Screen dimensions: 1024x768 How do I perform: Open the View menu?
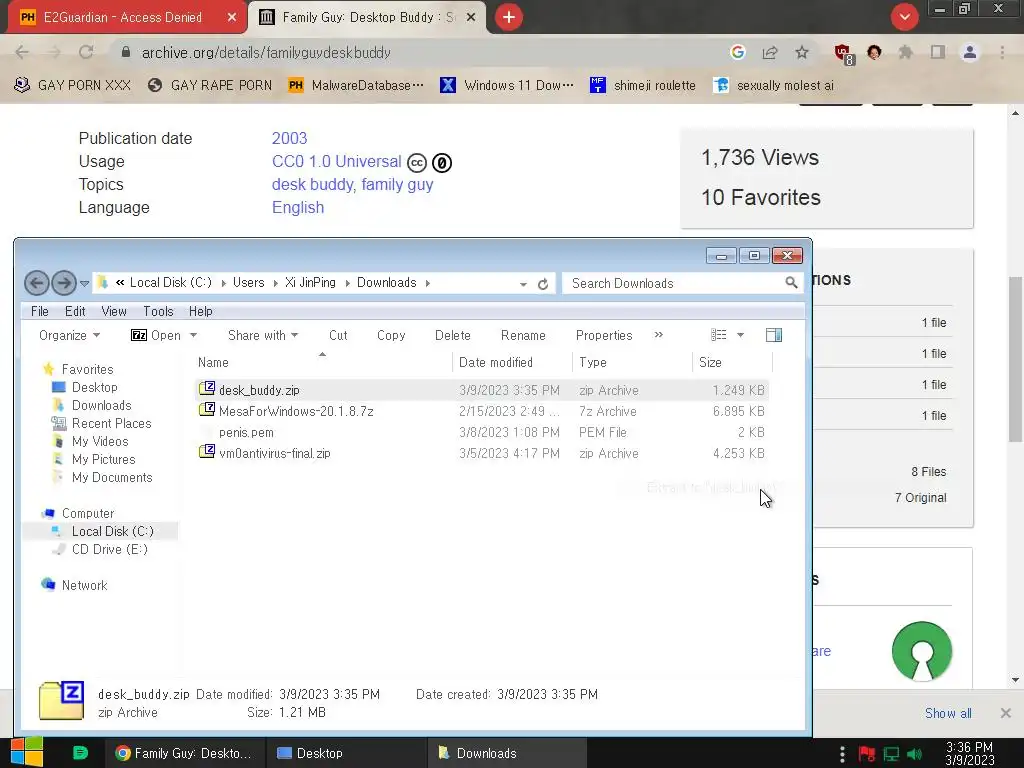pyautogui.click(x=114, y=312)
